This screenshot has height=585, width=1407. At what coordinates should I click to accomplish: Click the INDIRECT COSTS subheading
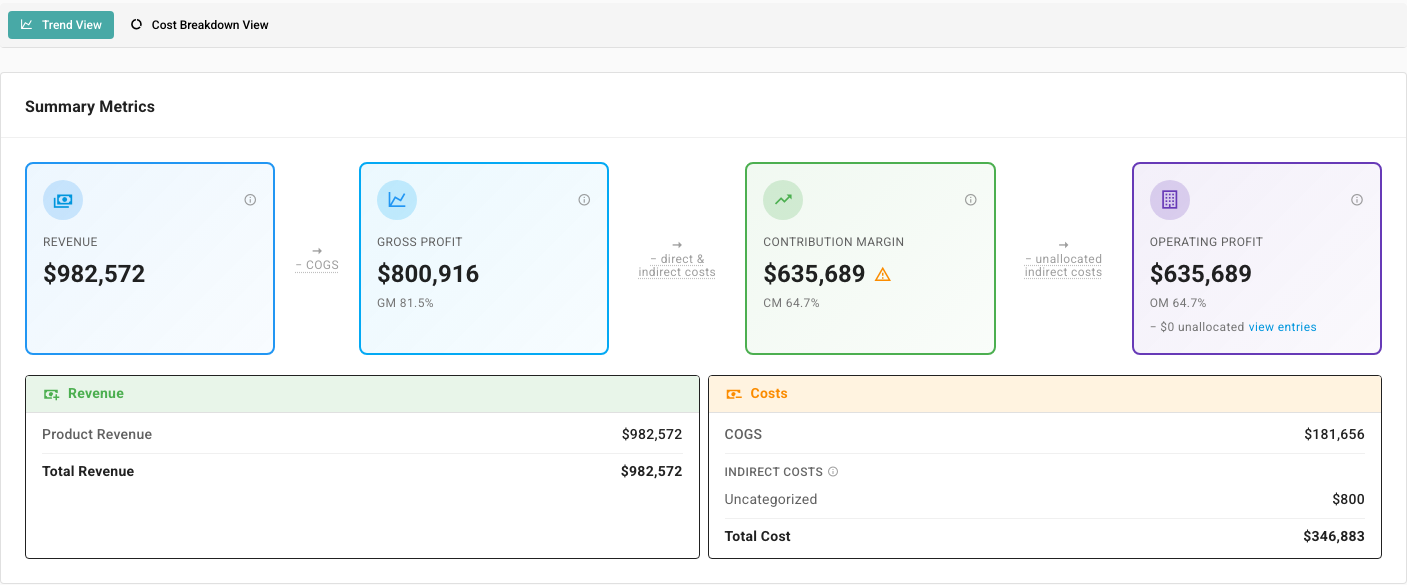coord(774,472)
